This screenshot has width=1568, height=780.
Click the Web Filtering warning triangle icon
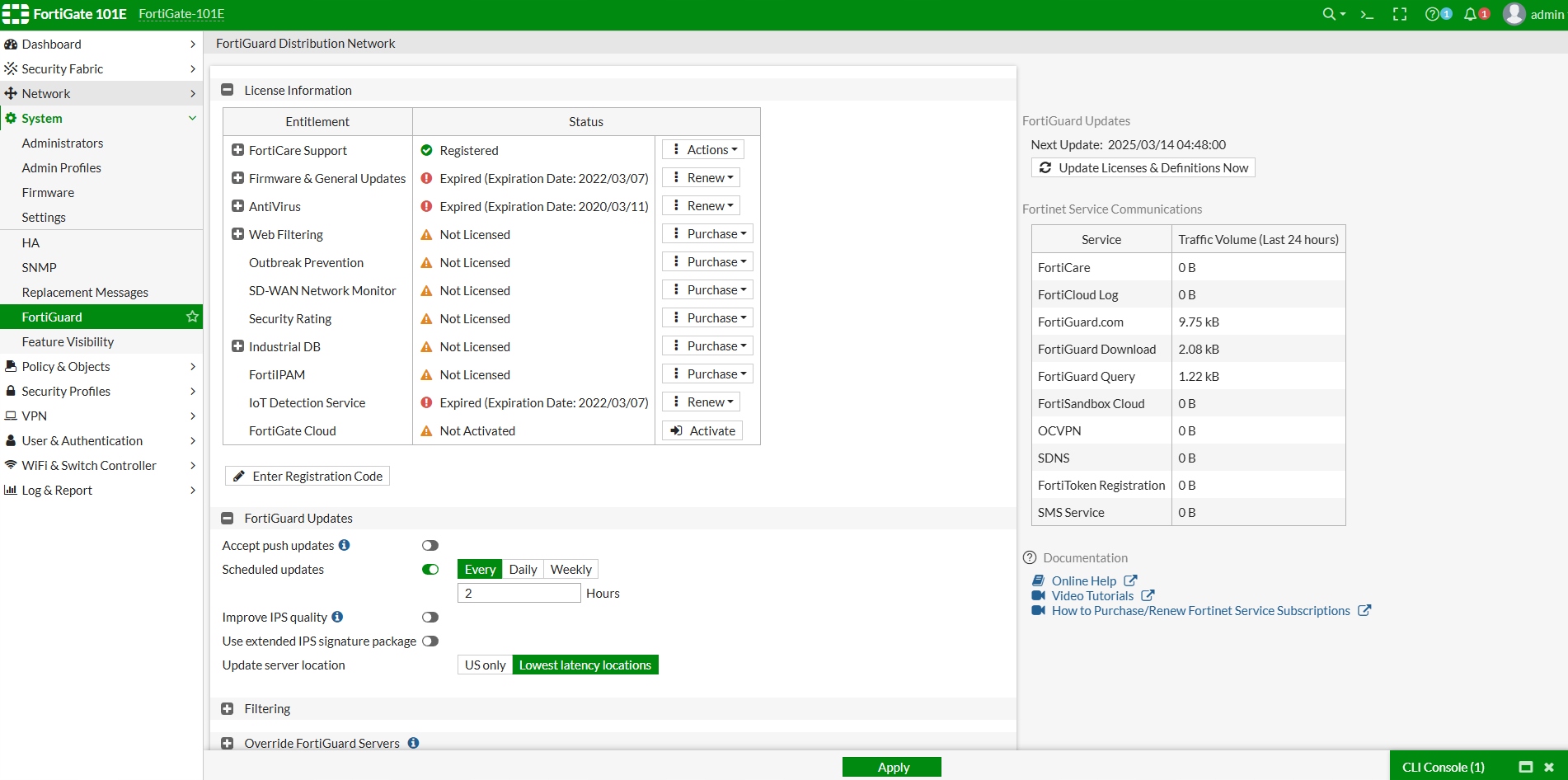coord(426,234)
